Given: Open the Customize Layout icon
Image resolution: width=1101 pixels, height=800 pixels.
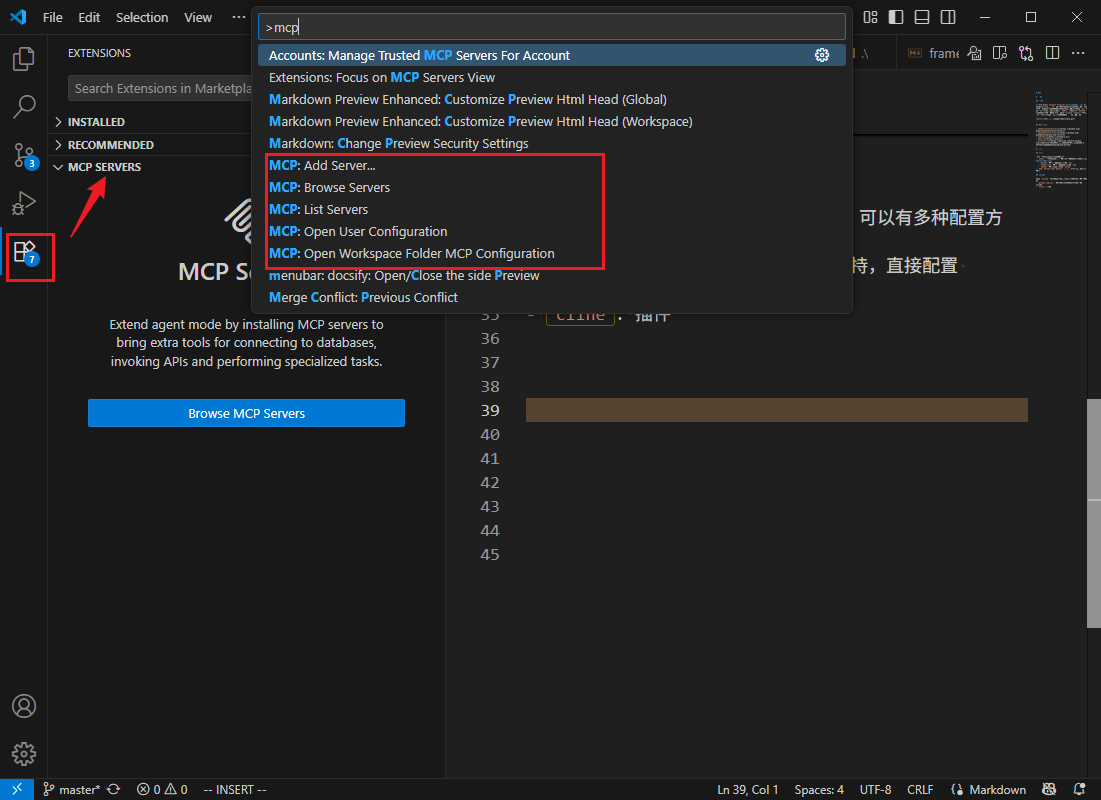Looking at the screenshot, I should (x=870, y=17).
